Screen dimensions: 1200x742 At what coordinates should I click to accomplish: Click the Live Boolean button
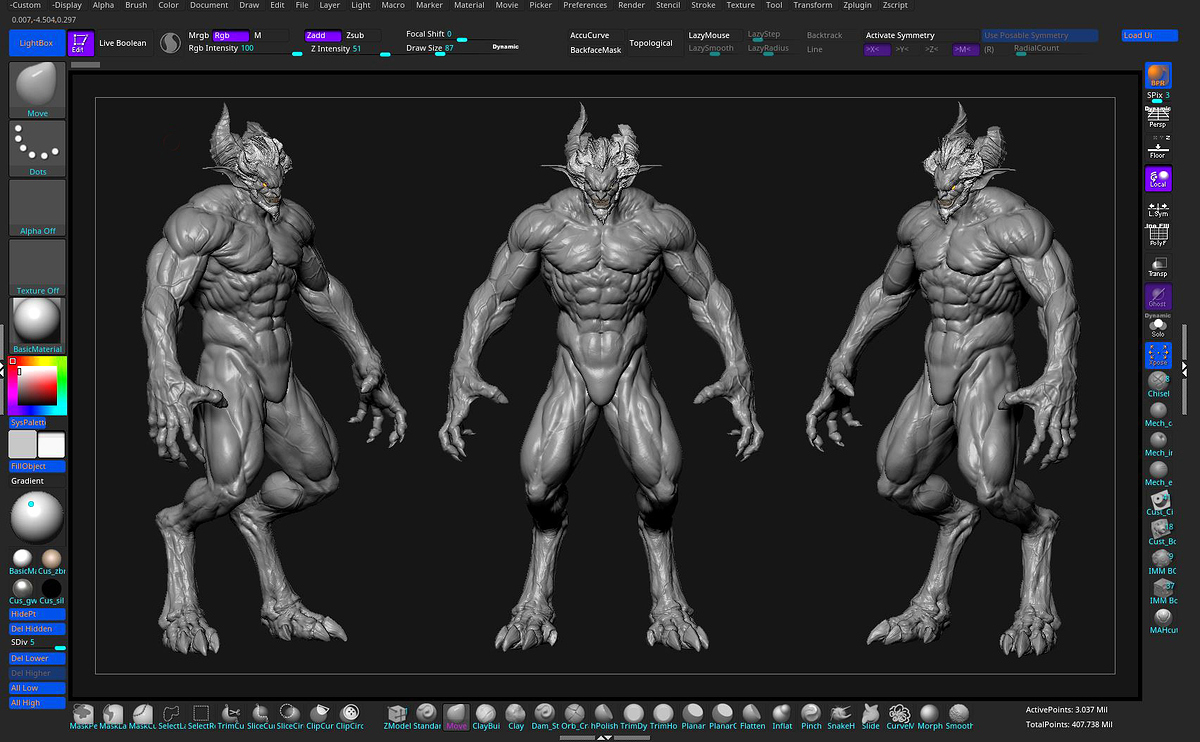point(122,43)
